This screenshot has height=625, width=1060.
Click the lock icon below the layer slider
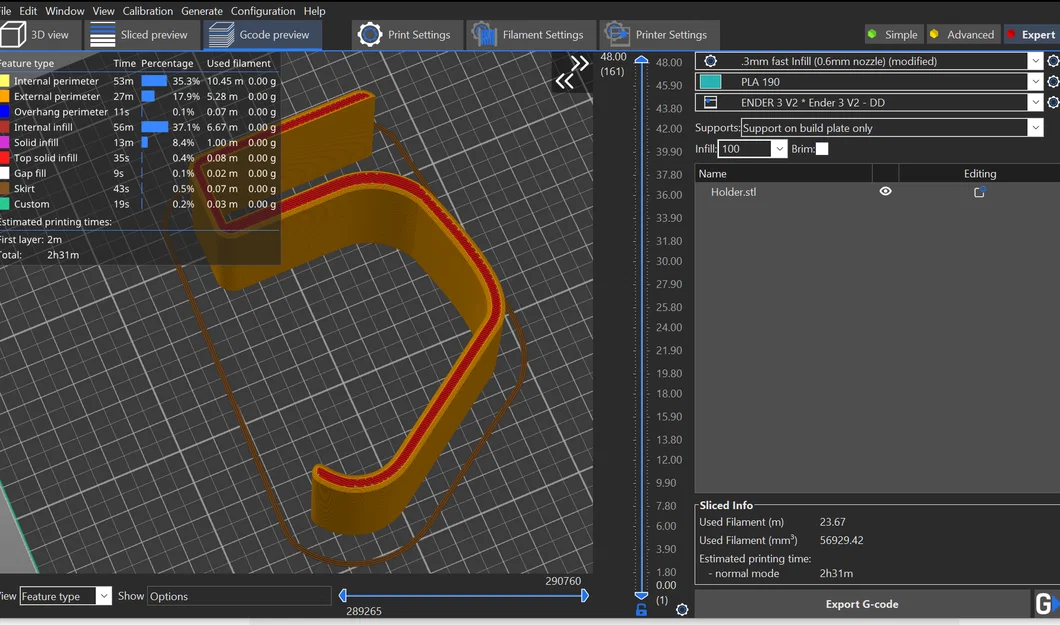[x=641, y=610]
